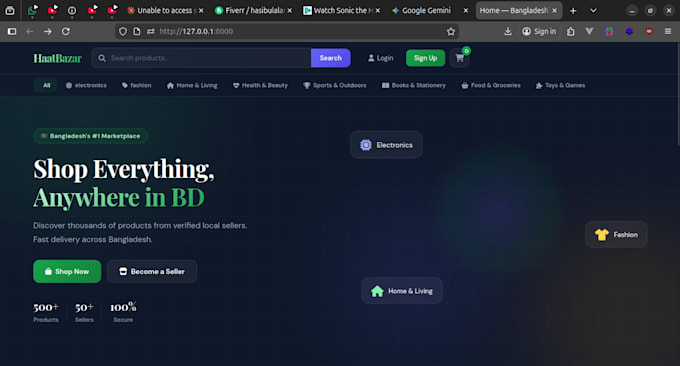List all tabs with the dropdown arrow

(x=593, y=10)
